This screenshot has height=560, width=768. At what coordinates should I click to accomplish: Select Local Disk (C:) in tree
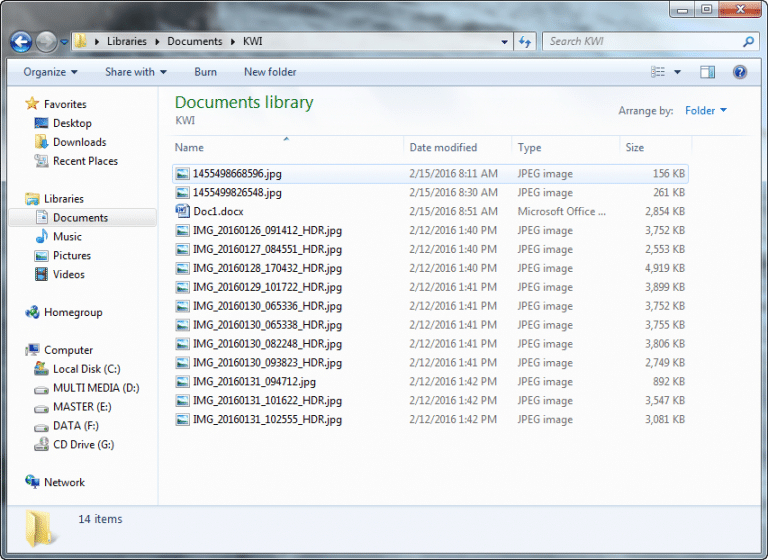click(x=86, y=369)
